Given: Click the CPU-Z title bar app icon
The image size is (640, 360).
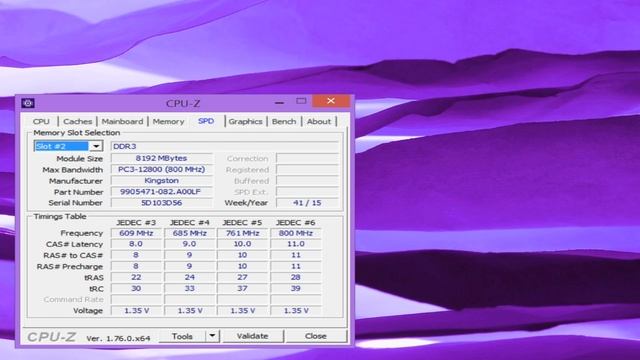Looking at the screenshot, I should click(28, 103).
